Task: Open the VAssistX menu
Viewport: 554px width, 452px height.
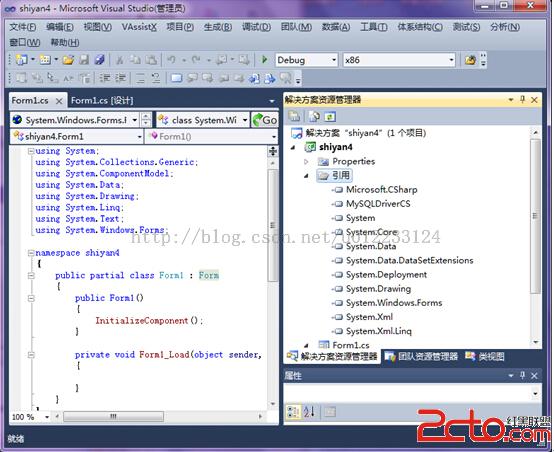Action: click(139, 27)
